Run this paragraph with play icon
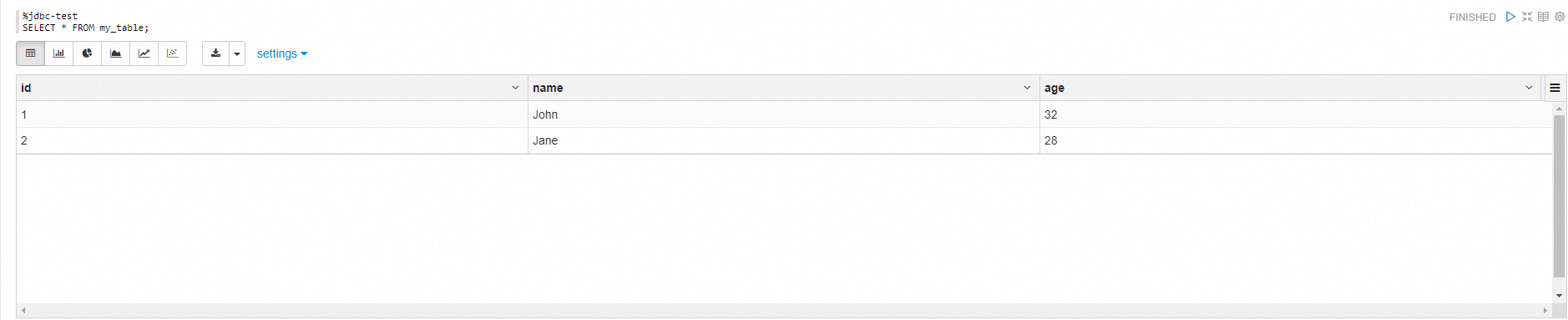The image size is (1568, 320). [1510, 17]
